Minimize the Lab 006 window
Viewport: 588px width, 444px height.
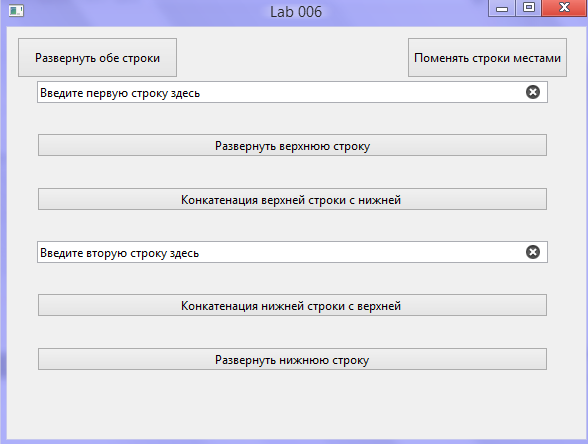pyautogui.click(x=502, y=8)
